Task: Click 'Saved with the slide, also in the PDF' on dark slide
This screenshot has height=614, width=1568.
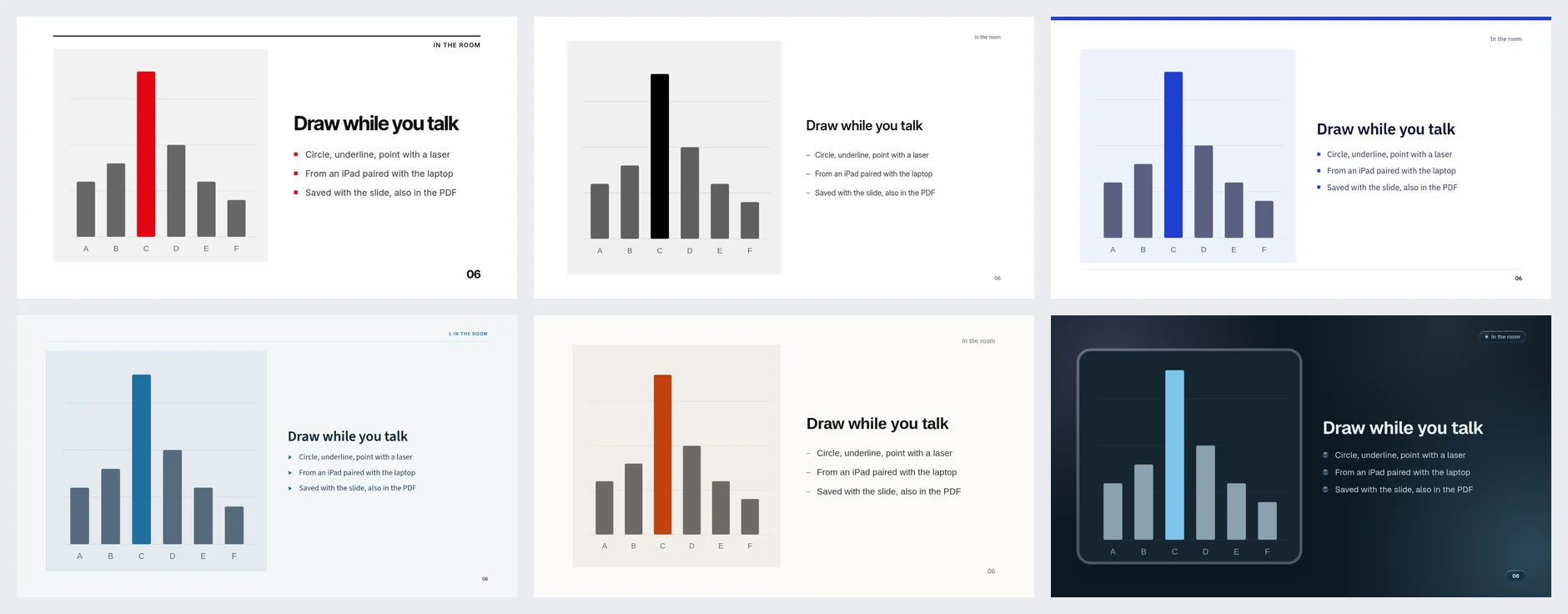Action: [1404, 490]
